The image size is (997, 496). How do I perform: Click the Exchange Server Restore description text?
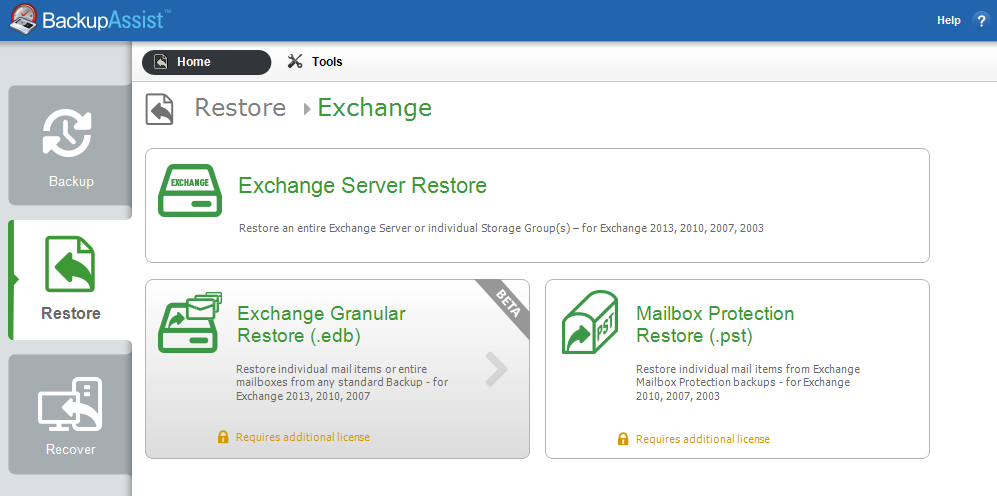pos(501,228)
